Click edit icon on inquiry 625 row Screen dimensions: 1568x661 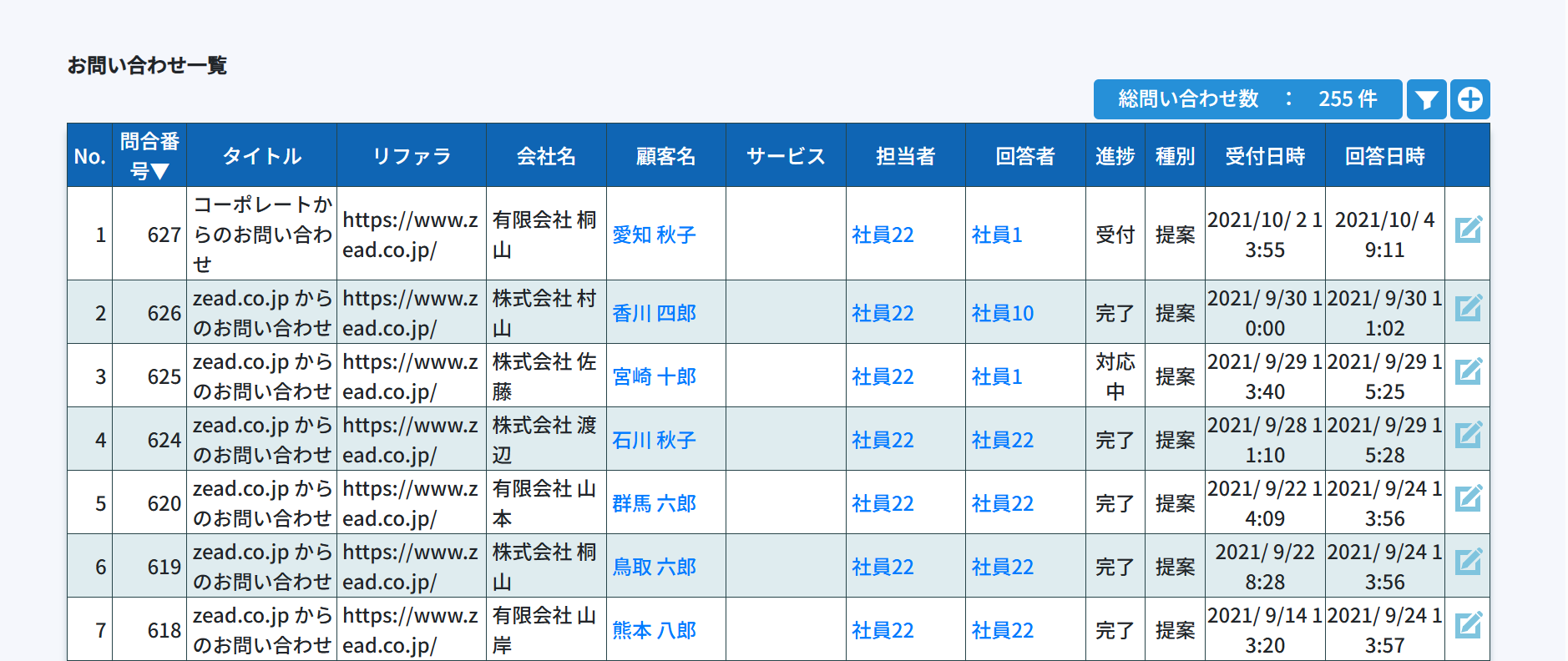(x=1468, y=372)
